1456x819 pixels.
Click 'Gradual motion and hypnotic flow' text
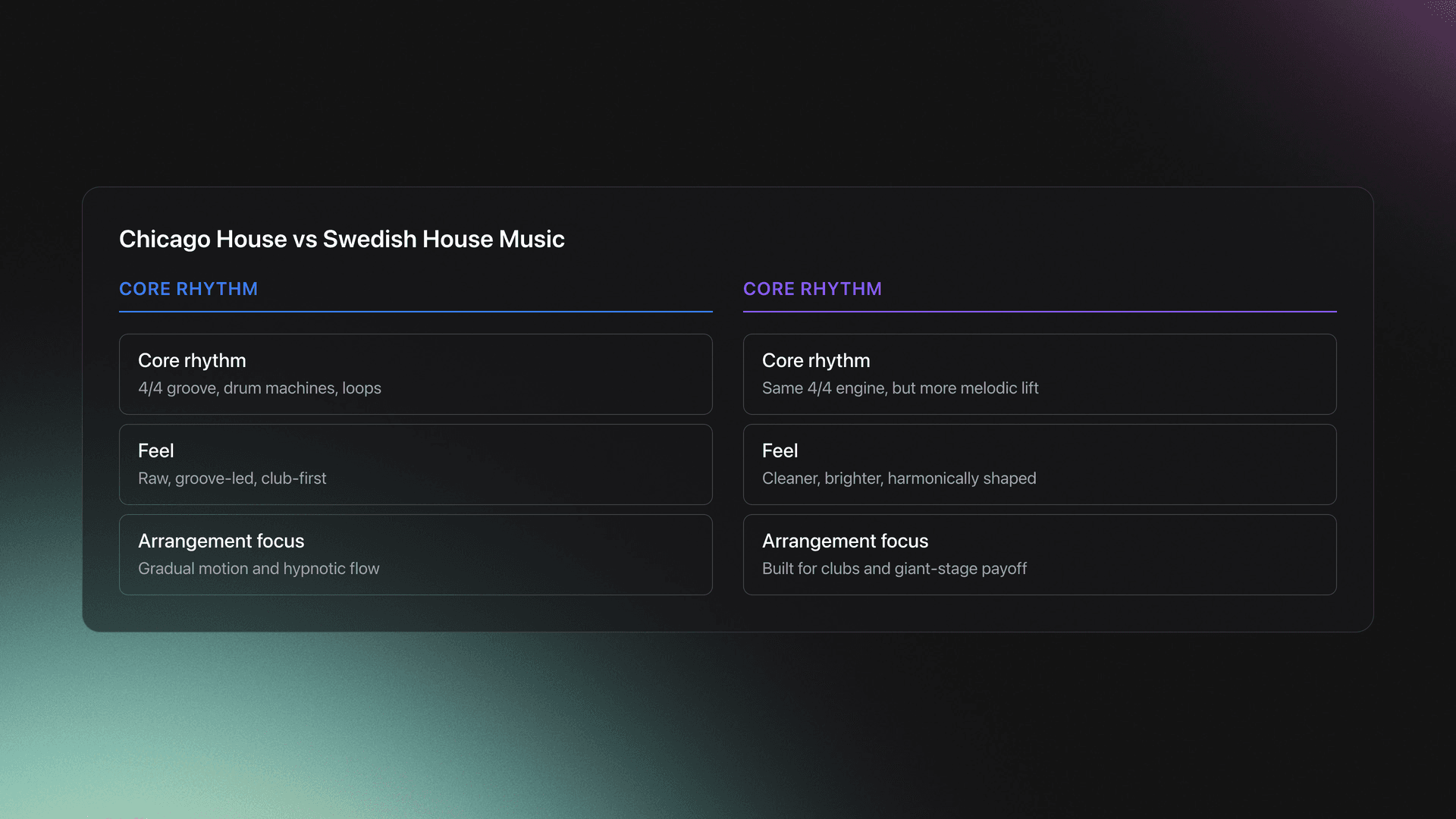(x=259, y=569)
